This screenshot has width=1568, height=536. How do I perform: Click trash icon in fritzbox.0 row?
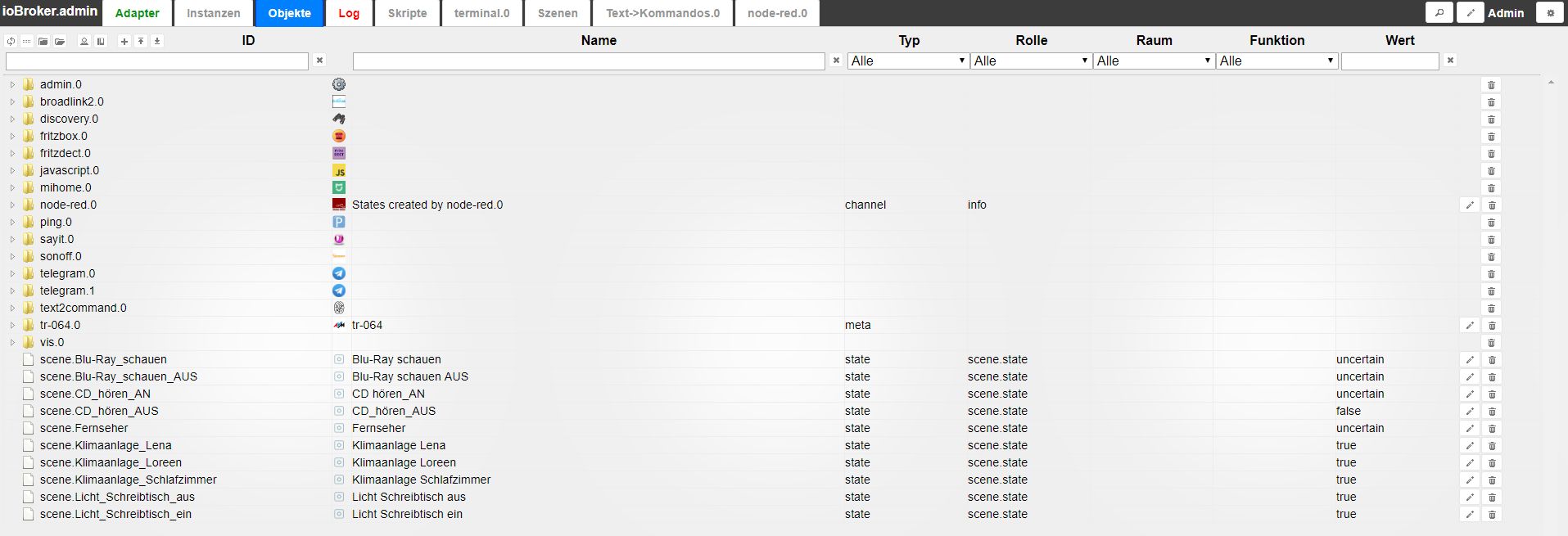pos(1491,137)
